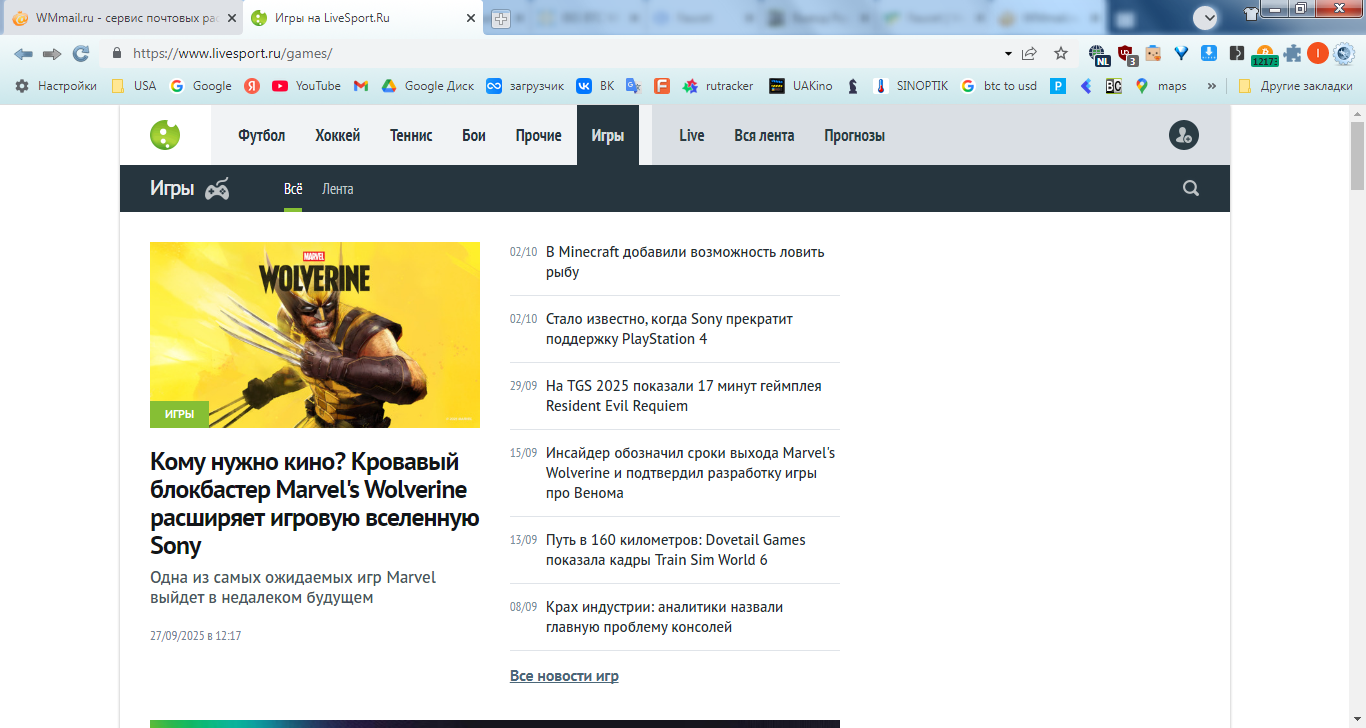Viewport: 1366px width, 728px height.
Task: Open the Вся лента section
Action: [764, 135]
